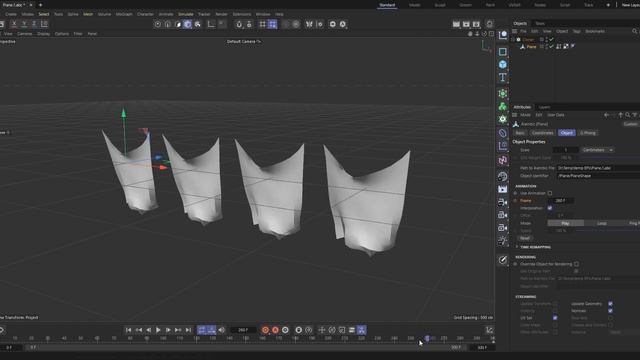
Task: Open the Centimeters unit dropdown
Action: pyautogui.click(x=598, y=150)
